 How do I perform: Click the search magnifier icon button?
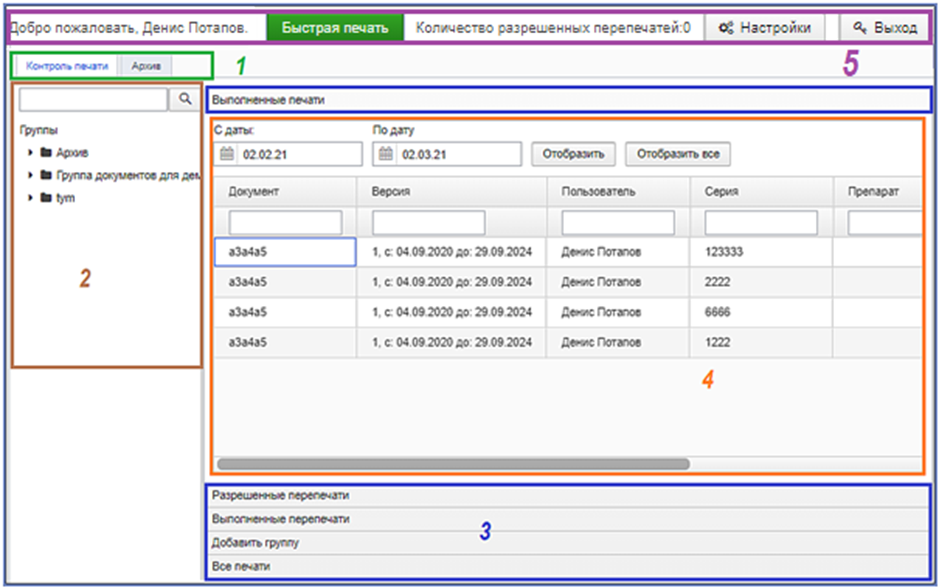[185, 99]
